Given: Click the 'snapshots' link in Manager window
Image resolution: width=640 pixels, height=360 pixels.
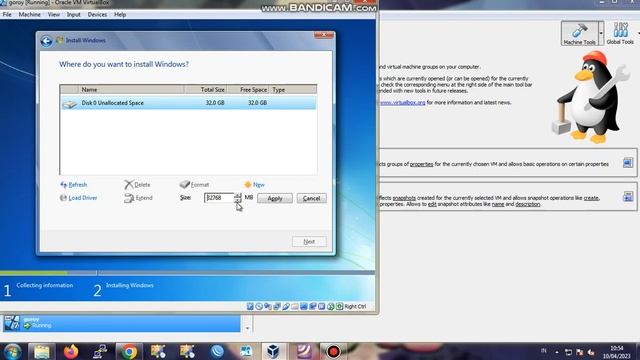Looking at the screenshot, I should tap(404, 198).
